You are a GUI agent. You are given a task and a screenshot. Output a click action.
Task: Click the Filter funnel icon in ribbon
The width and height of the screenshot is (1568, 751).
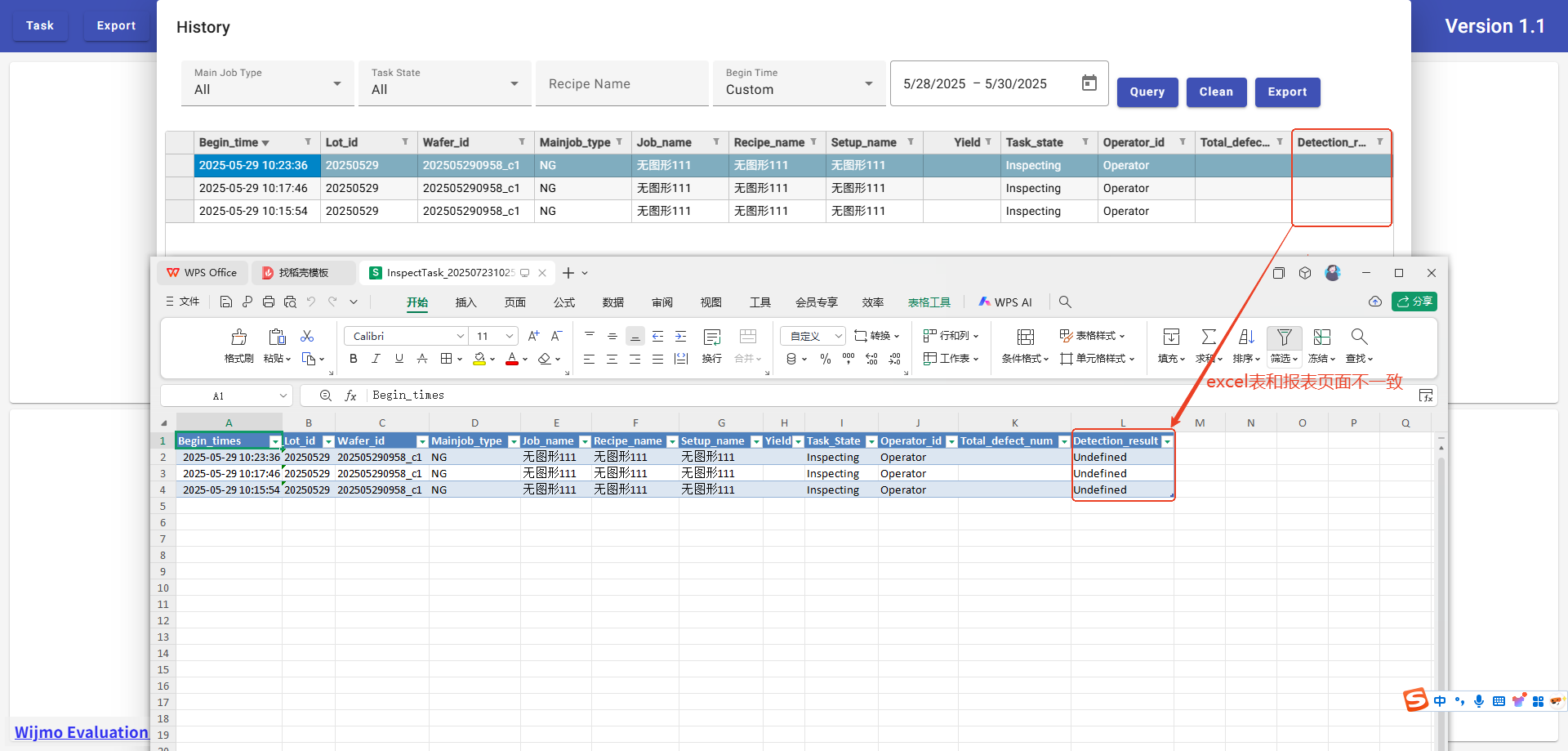point(1284,337)
